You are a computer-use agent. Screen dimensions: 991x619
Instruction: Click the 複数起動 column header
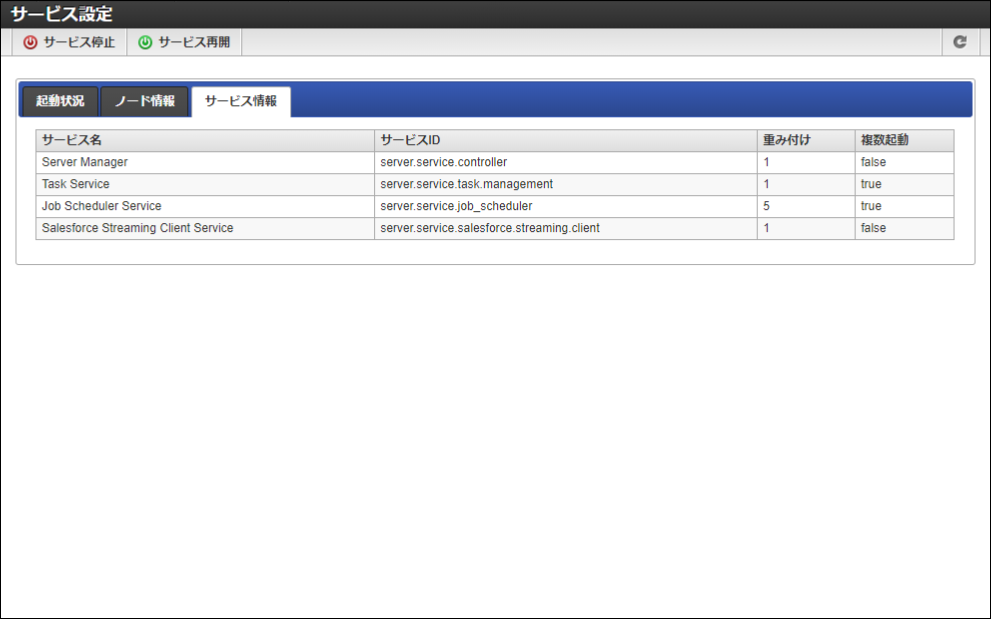[x=904, y=140]
